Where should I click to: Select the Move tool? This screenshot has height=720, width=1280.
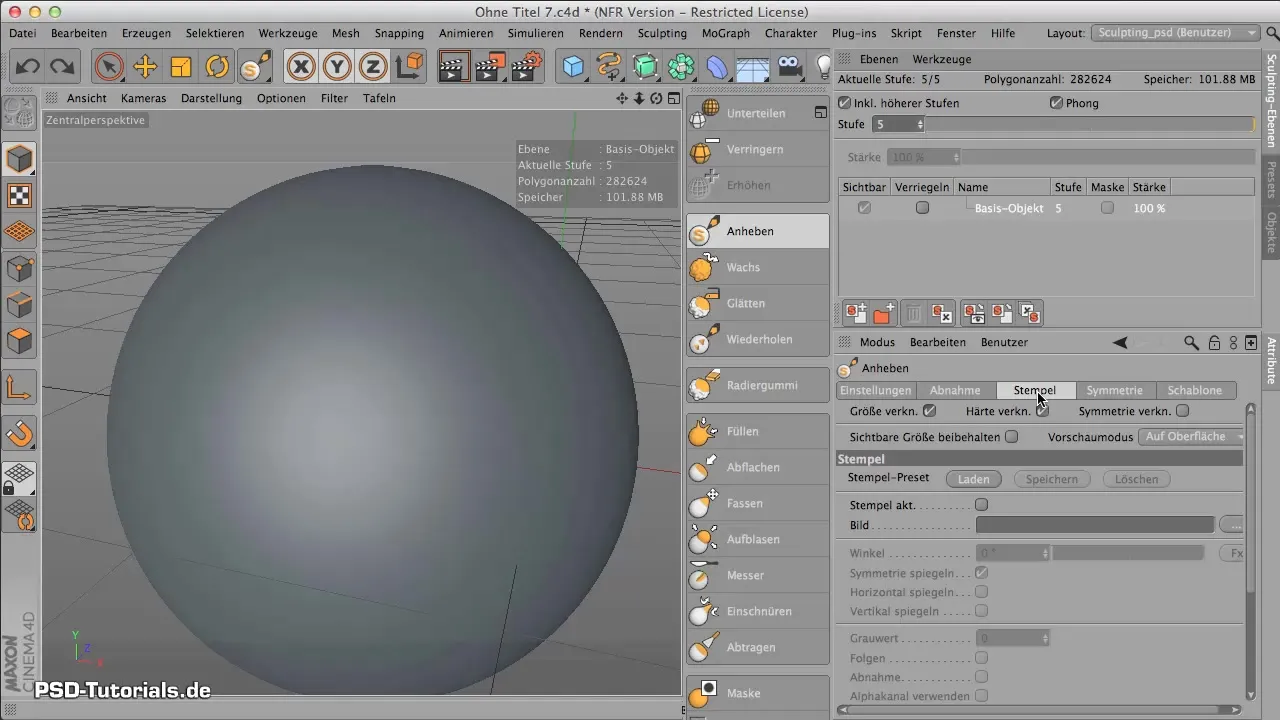(145, 67)
